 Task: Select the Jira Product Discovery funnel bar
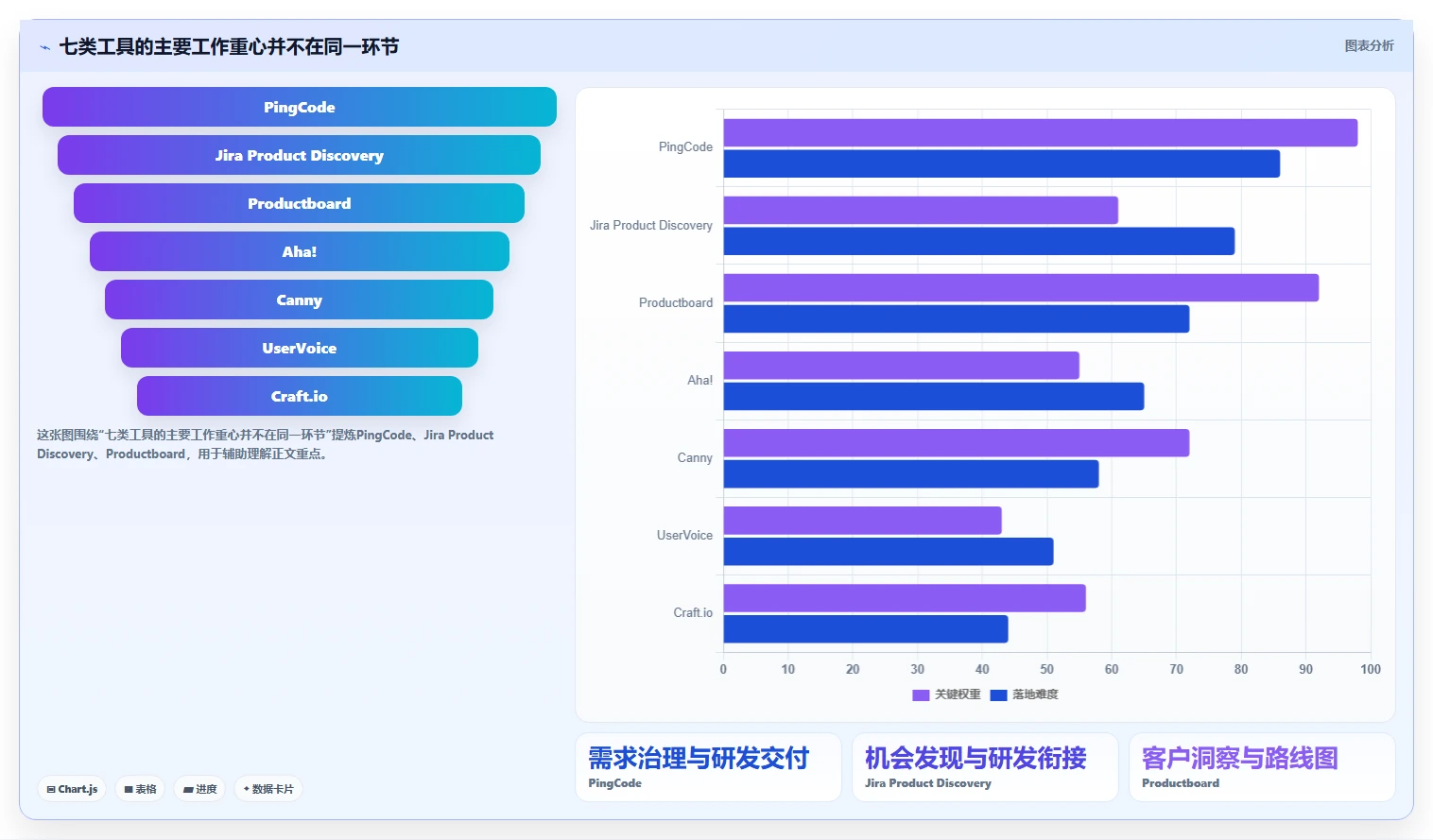point(299,155)
